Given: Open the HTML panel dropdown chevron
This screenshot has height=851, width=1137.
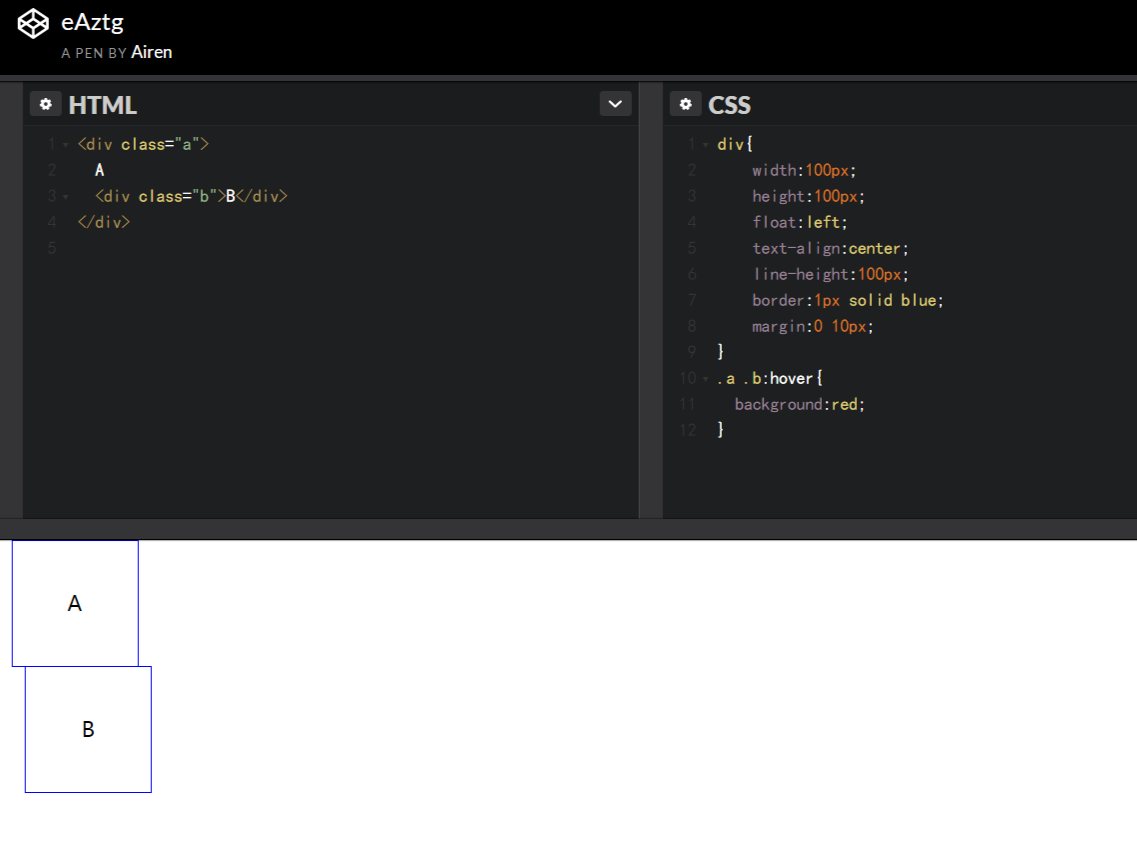Looking at the screenshot, I should [614, 104].
